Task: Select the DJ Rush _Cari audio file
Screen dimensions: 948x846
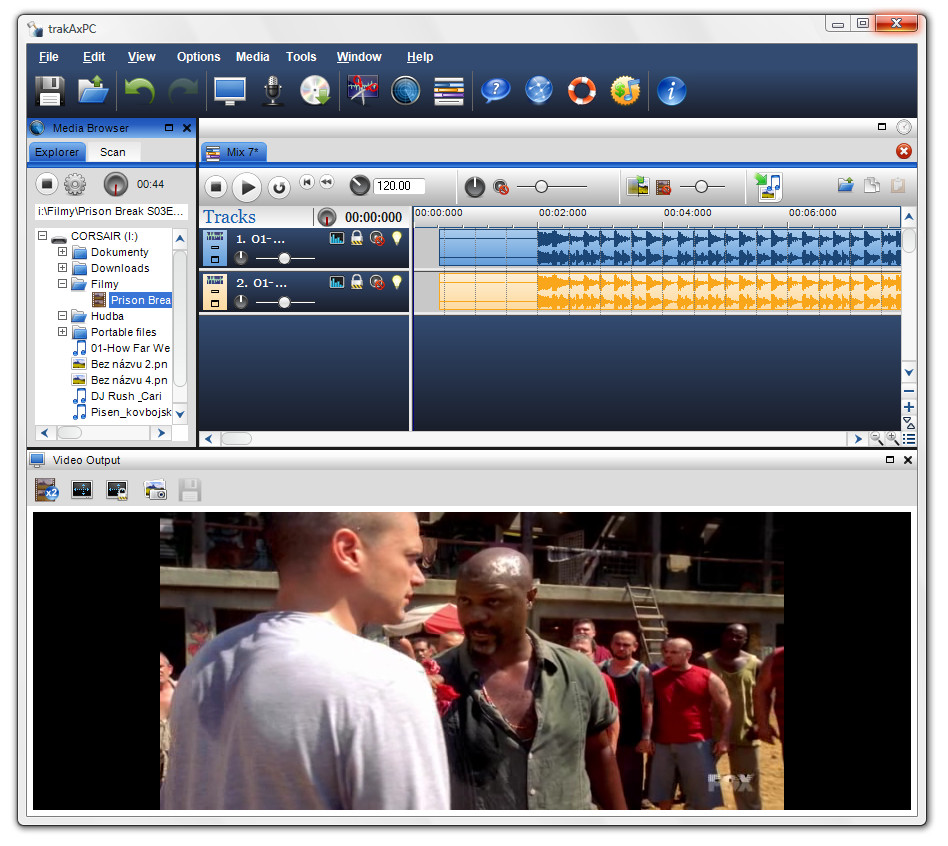Action: click(x=118, y=396)
